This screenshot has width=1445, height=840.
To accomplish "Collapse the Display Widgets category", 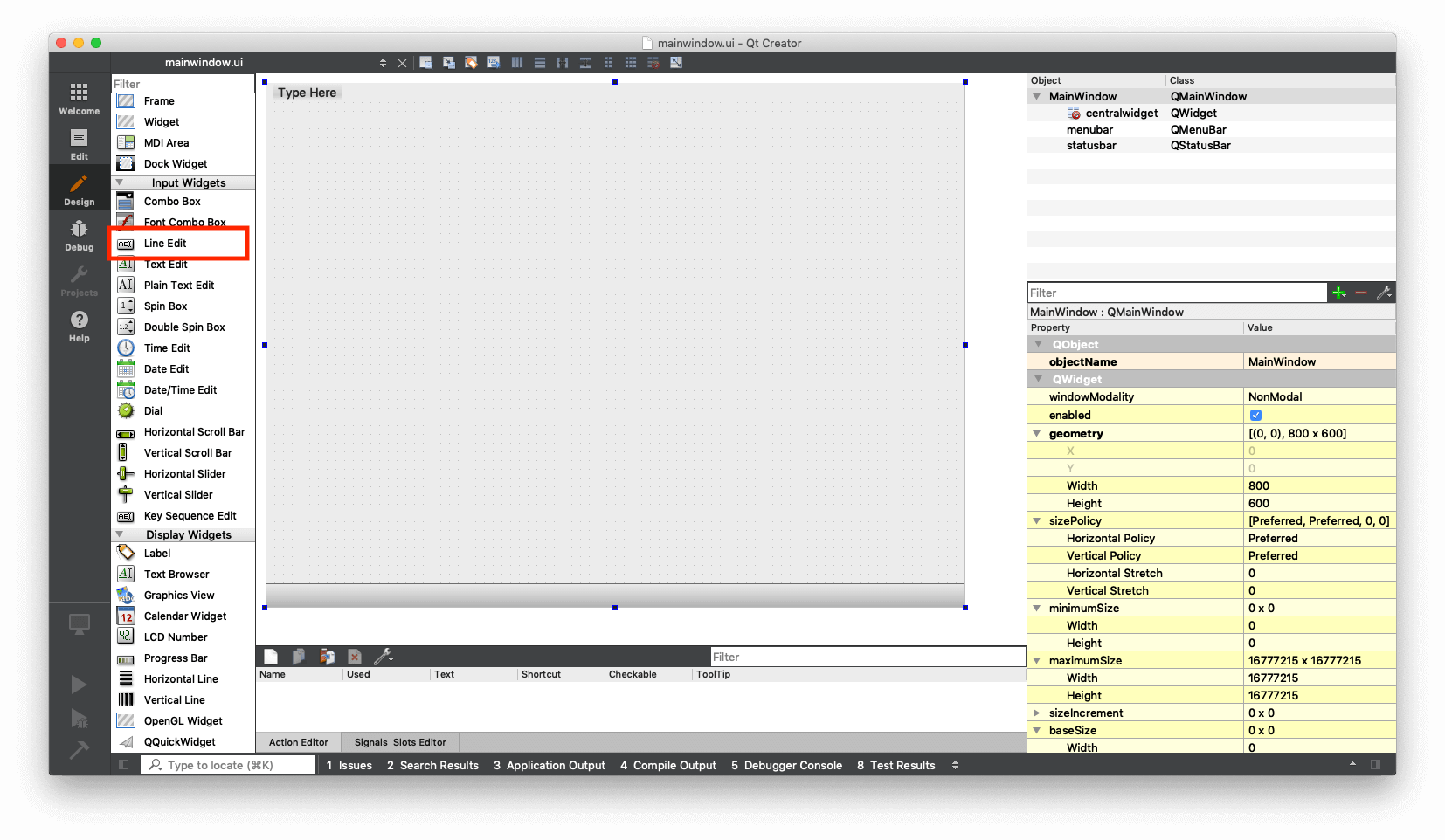I will [x=120, y=534].
